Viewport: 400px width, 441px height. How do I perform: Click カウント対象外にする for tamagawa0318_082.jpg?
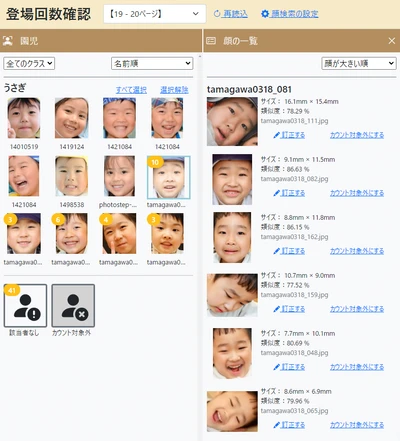357,193
